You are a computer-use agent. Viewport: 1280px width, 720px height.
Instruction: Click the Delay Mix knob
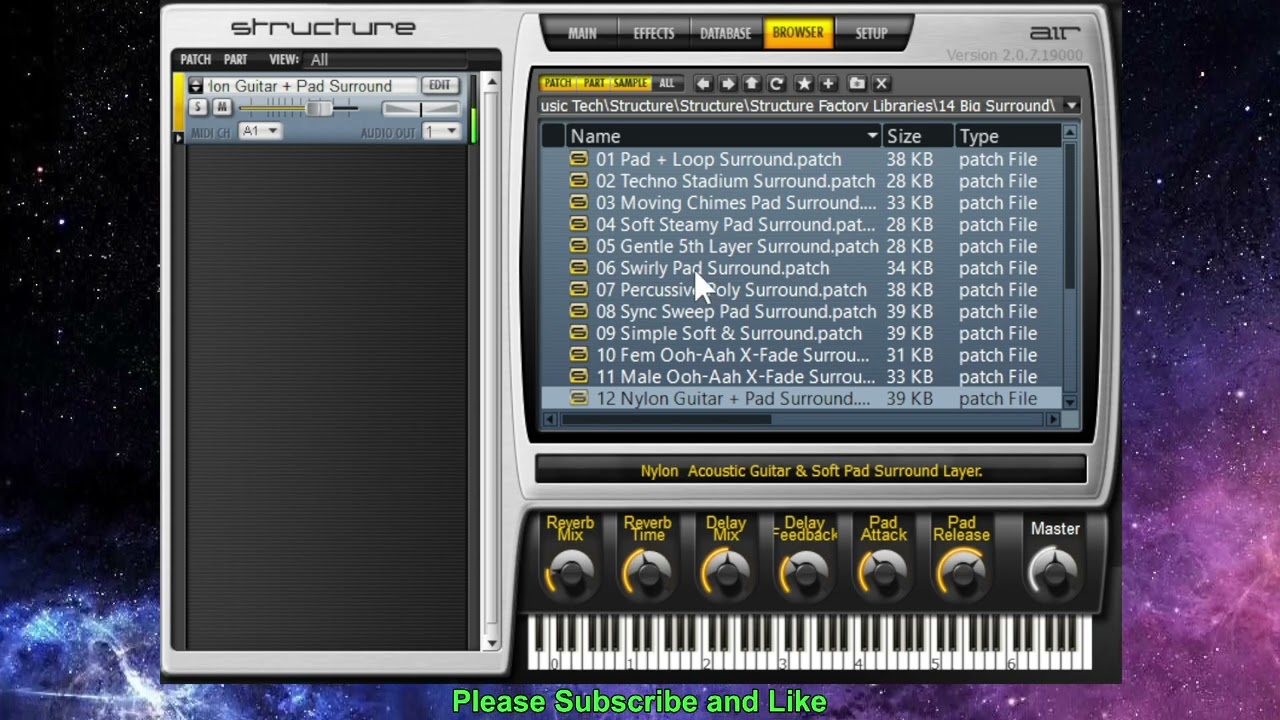point(726,574)
